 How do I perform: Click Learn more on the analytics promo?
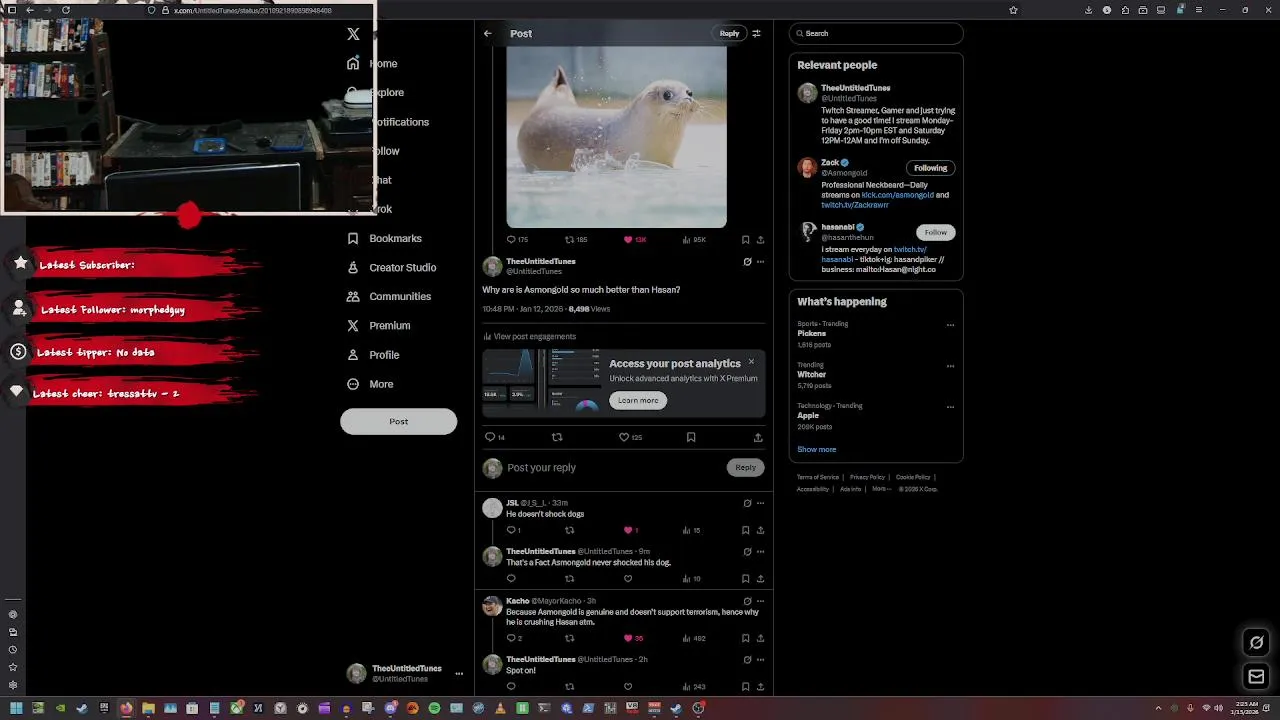[x=638, y=400]
